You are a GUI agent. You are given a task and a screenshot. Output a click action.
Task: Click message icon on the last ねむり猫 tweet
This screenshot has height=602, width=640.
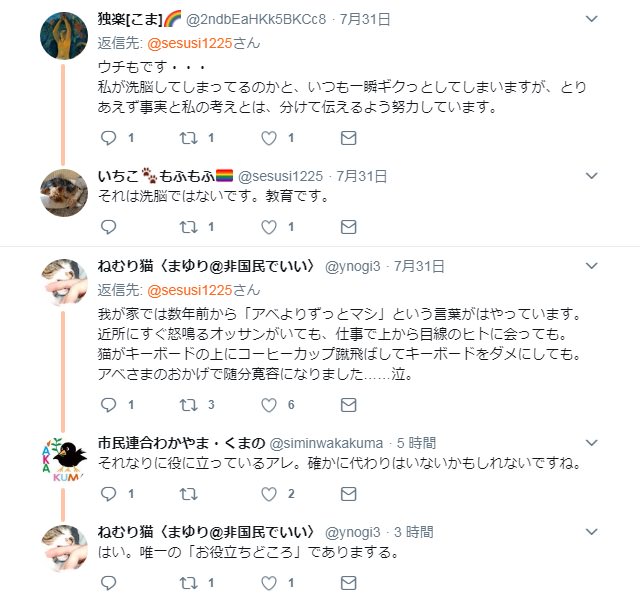point(347,581)
